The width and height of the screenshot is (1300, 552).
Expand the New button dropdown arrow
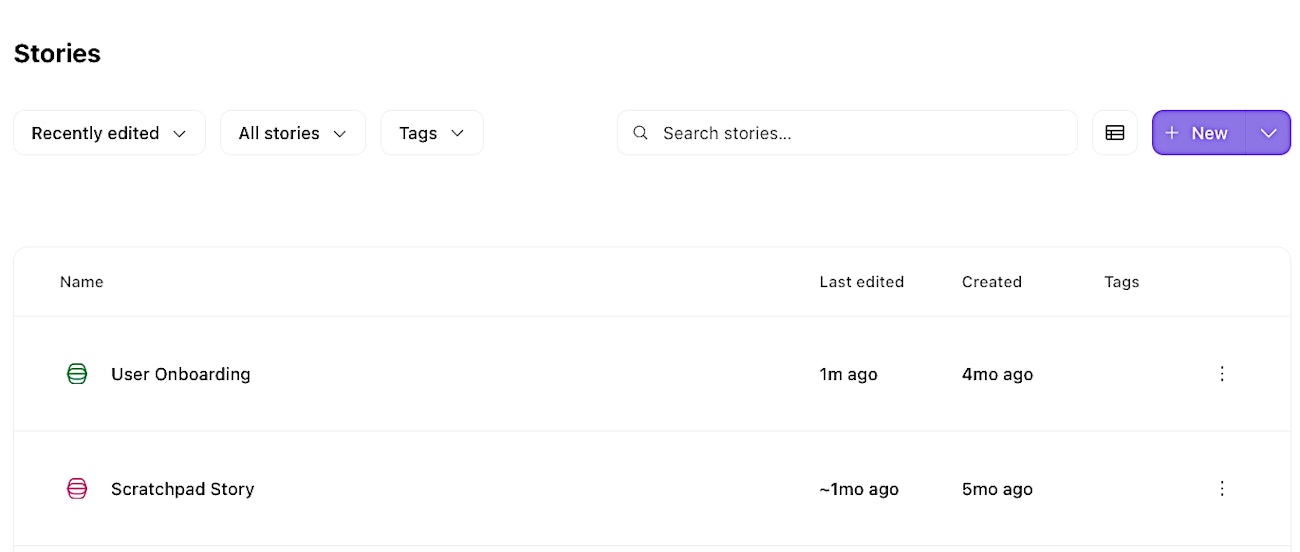(x=1268, y=133)
